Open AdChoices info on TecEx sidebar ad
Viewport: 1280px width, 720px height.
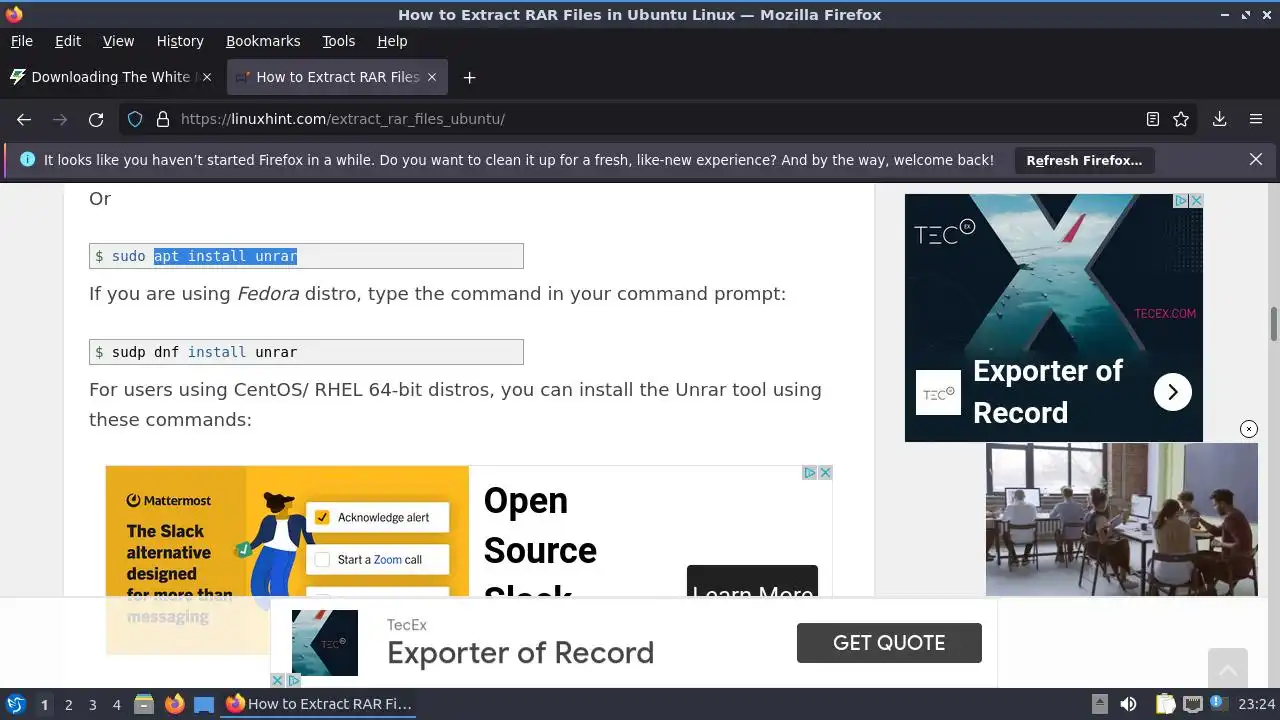coord(1181,201)
